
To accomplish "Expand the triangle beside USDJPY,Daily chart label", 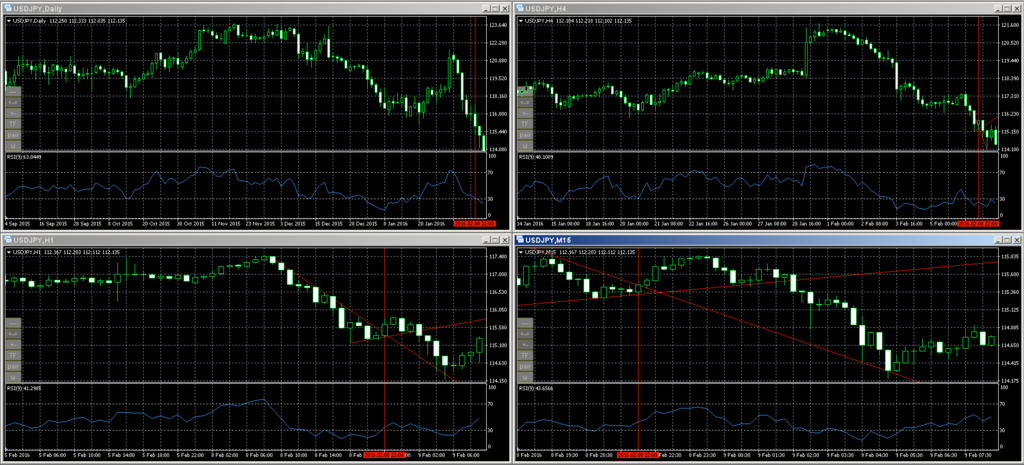I will click(x=8, y=21).
